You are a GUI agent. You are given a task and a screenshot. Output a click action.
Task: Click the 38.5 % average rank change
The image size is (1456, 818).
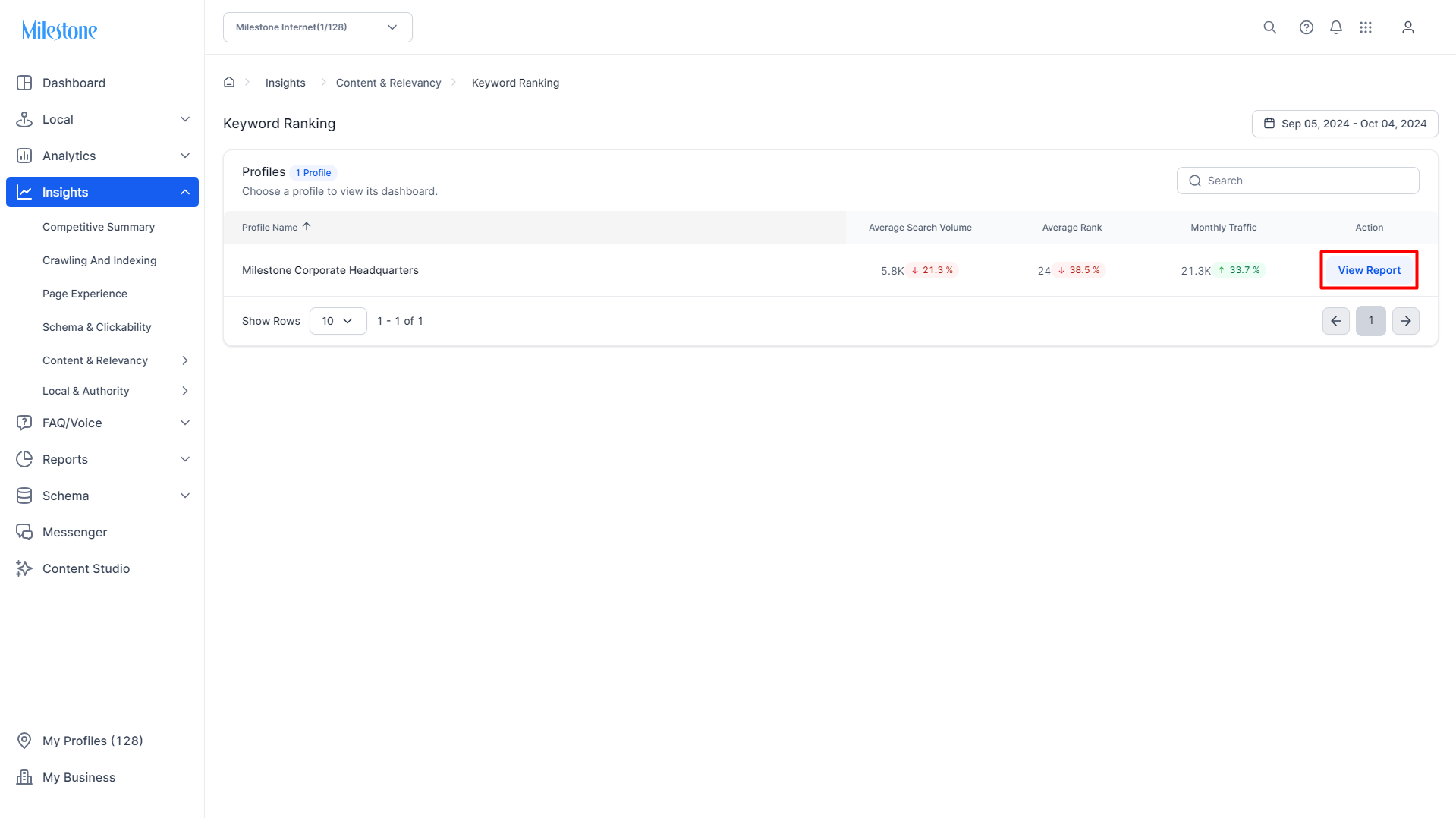[1080, 270]
